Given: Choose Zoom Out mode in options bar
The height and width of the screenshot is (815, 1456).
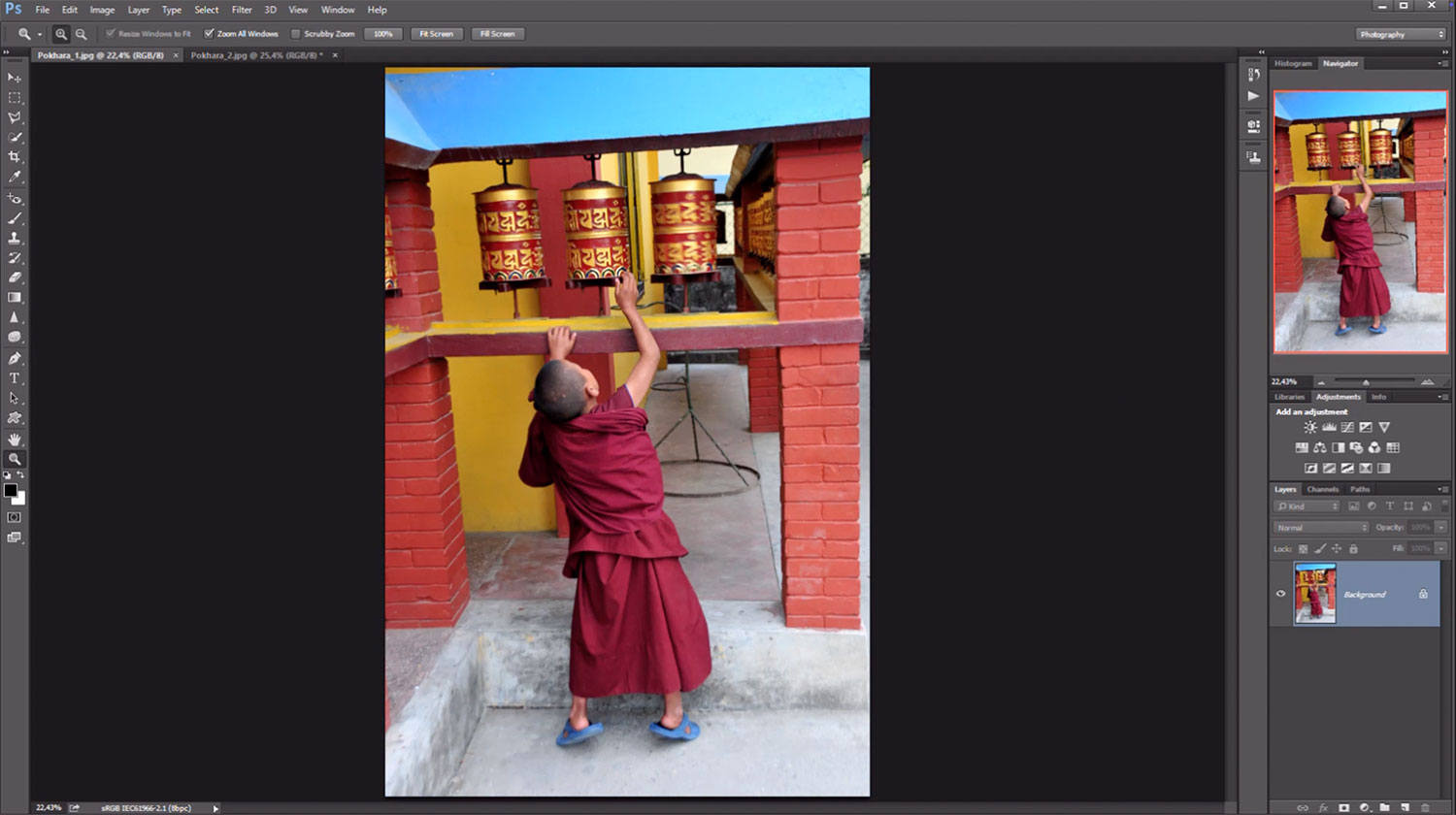Looking at the screenshot, I should [x=81, y=34].
